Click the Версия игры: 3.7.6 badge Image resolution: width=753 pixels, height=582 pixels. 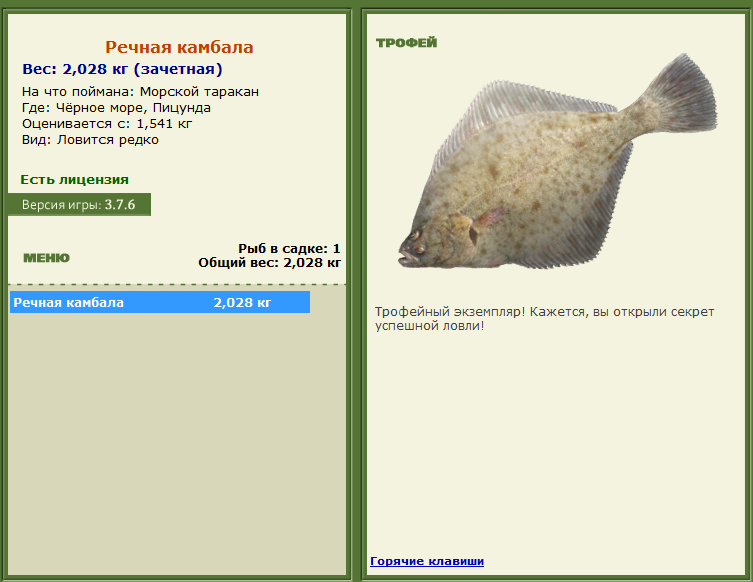[79, 205]
